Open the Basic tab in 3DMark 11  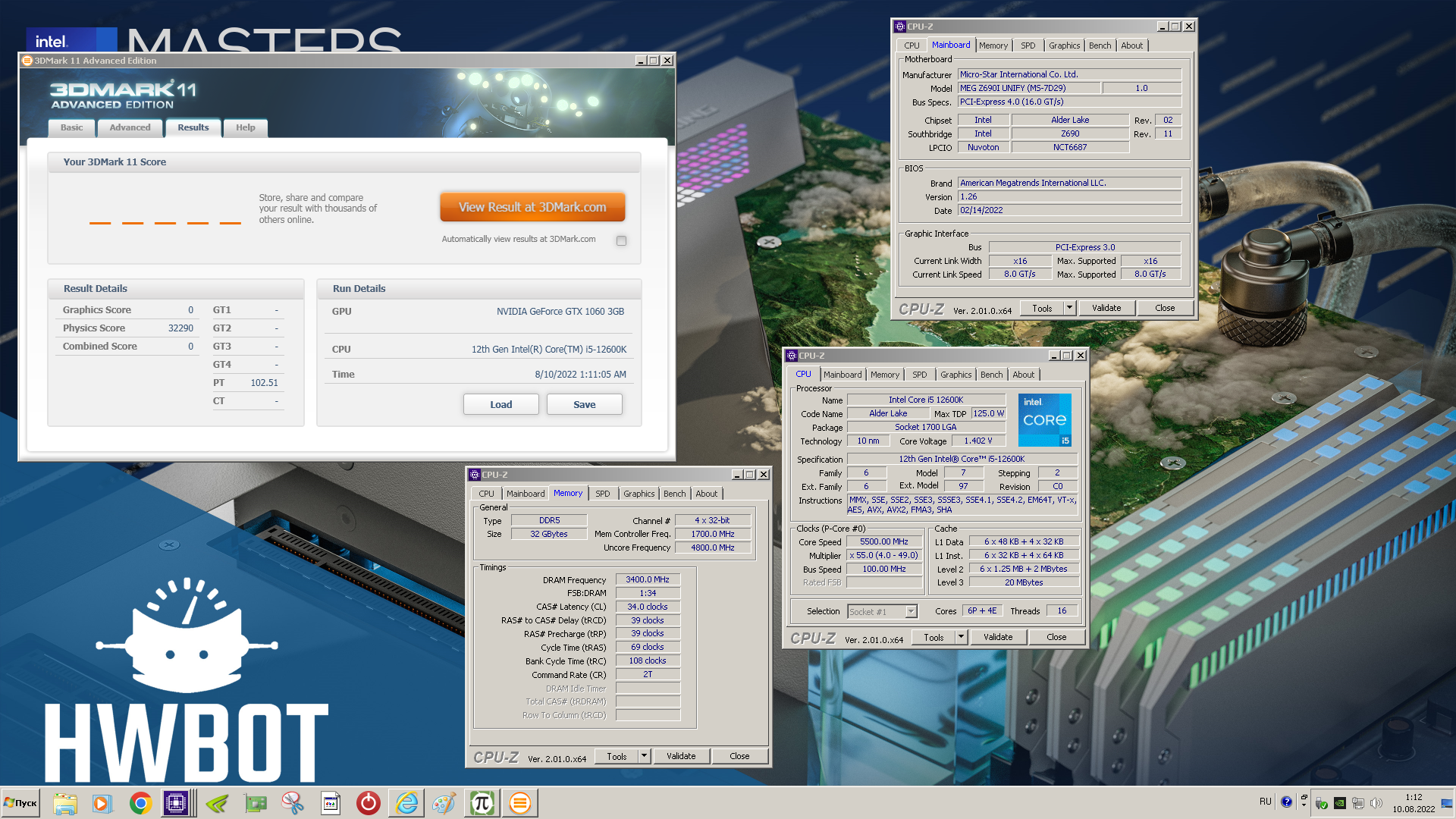click(x=72, y=127)
